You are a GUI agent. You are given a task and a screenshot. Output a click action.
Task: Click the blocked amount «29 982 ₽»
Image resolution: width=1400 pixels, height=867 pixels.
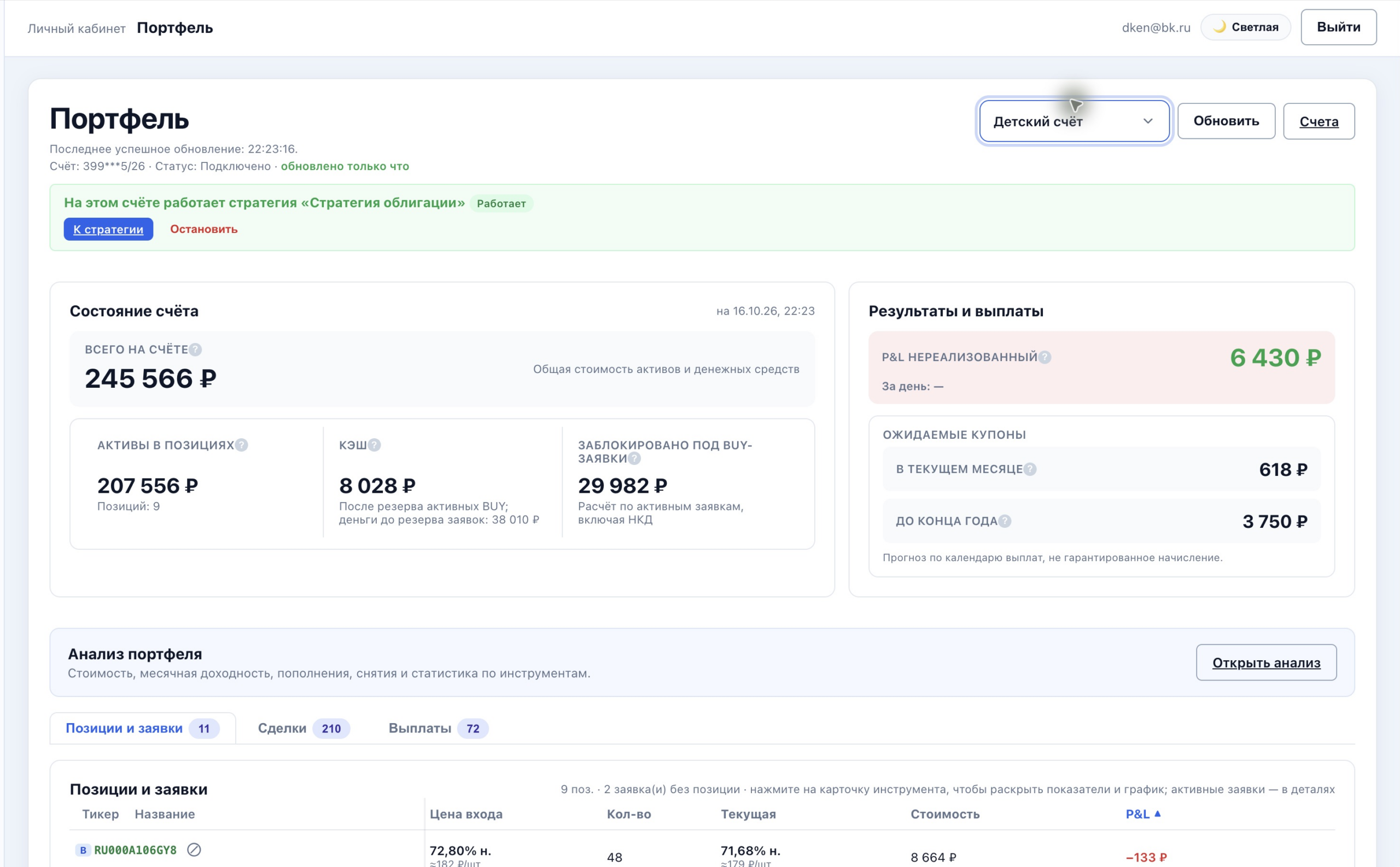coord(622,486)
